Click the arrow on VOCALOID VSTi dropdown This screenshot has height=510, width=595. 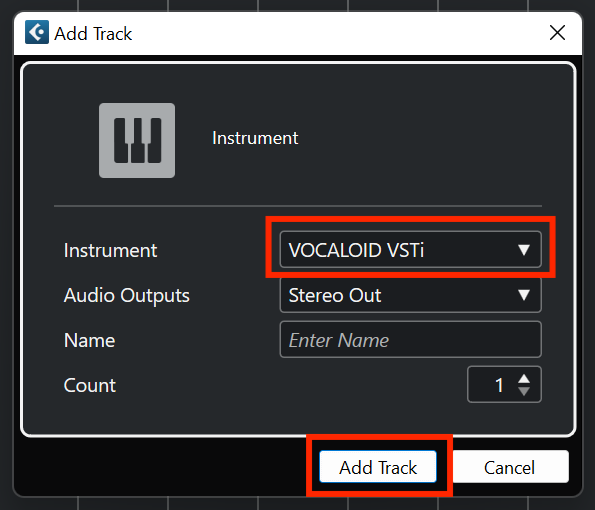(524, 250)
